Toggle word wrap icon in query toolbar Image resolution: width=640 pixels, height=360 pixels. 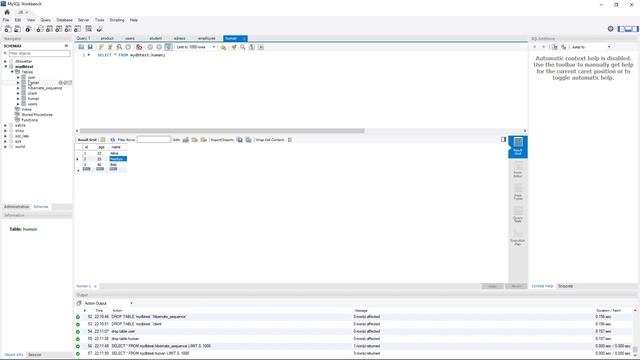[x=261, y=47]
